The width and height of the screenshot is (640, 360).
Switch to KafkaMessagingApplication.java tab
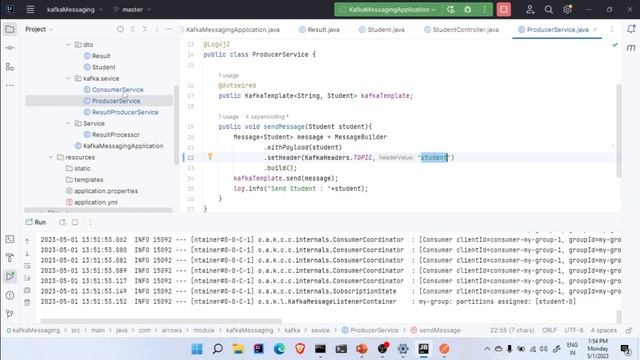pyautogui.click(x=230, y=29)
